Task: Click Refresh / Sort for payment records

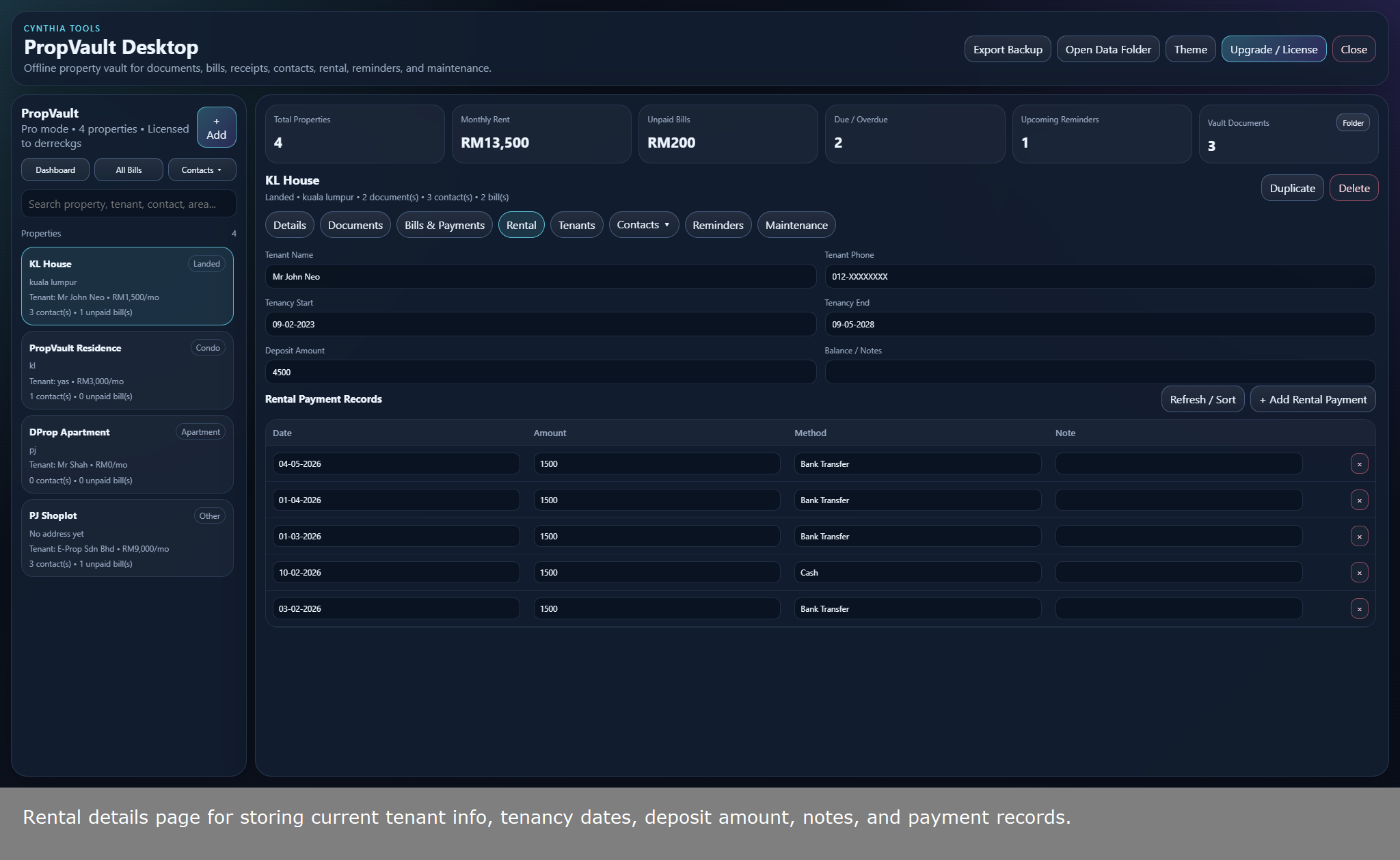Action: click(1202, 399)
